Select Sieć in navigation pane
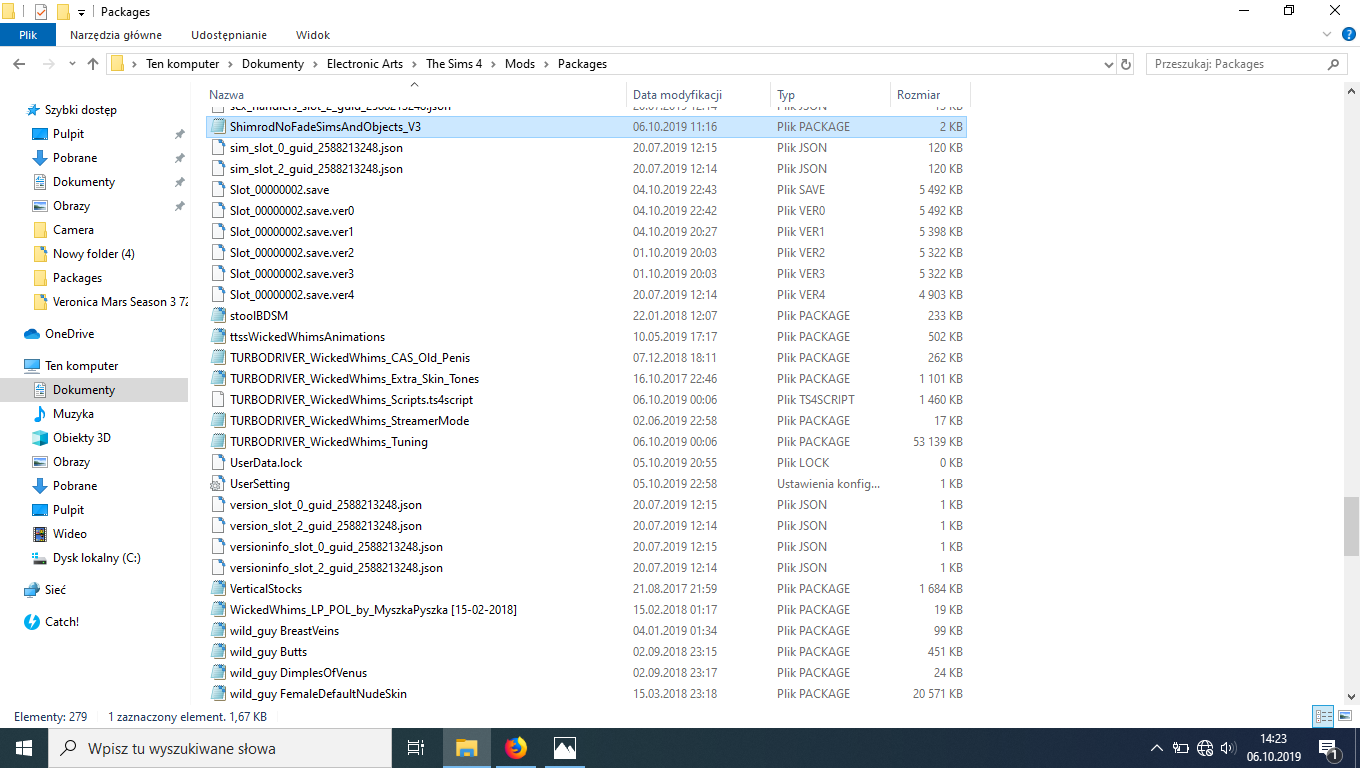This screenshot has height=768, width=1360. 55,590
